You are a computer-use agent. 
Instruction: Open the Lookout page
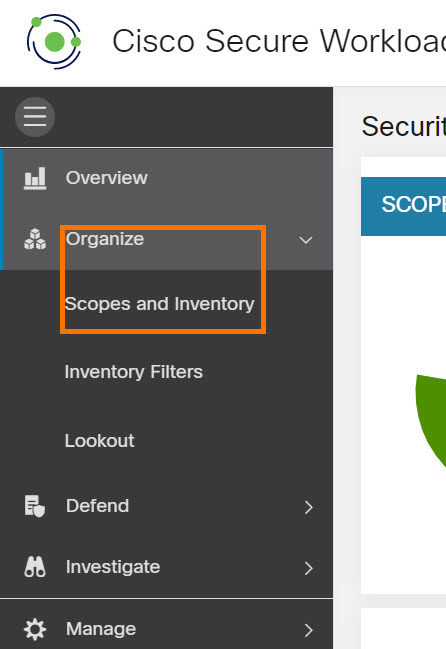[99, 440]
